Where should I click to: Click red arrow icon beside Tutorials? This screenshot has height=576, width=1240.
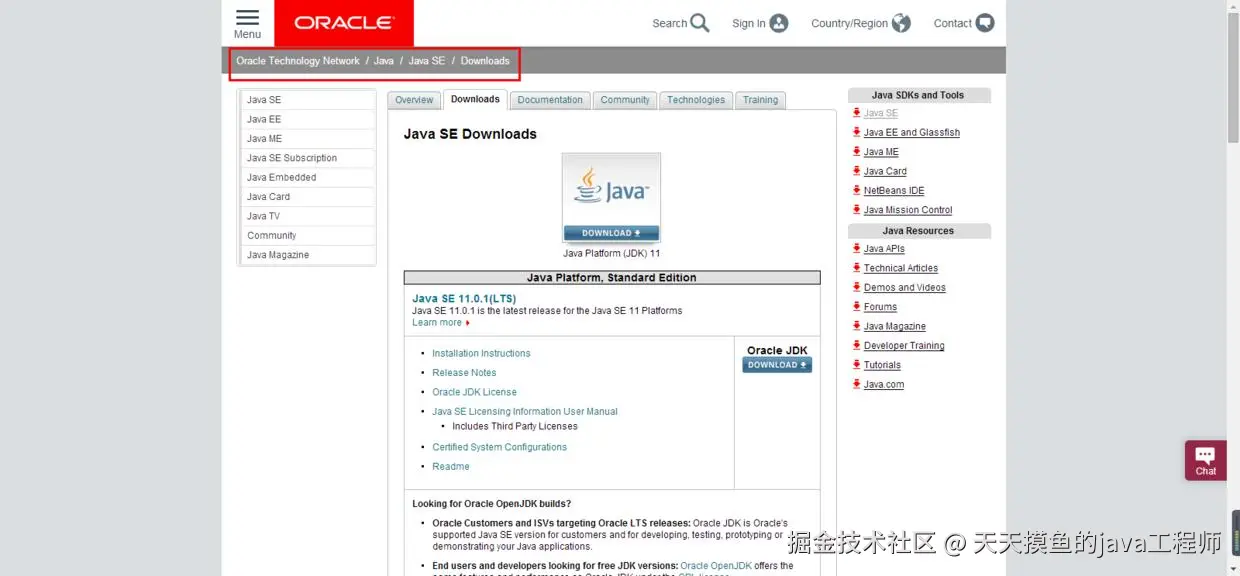tap(856, 365)
